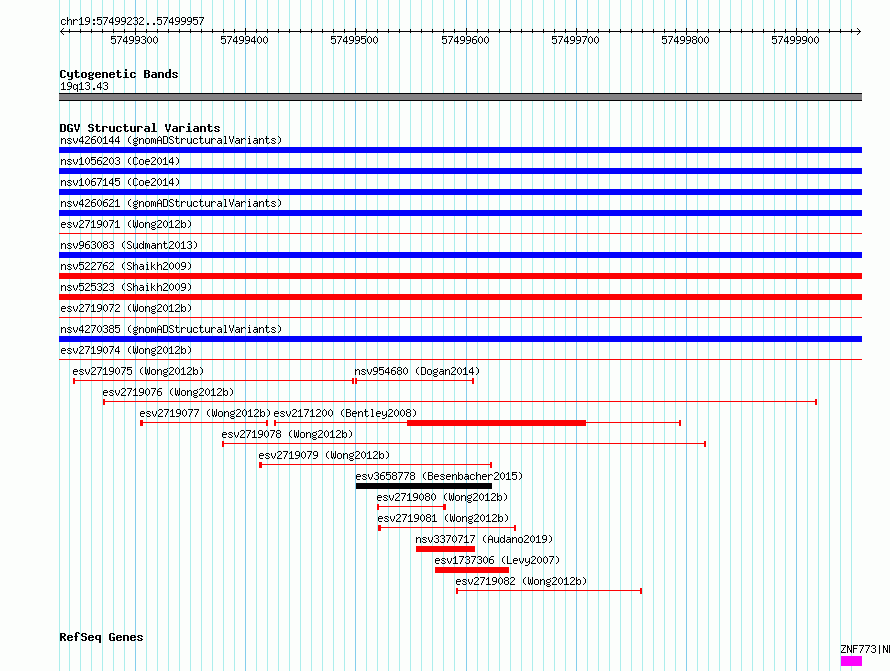This screenshot has width=890, height=671.
Task: Open nsv4260621 gnomADStructuralVariants label
Action: coord(171,203)
